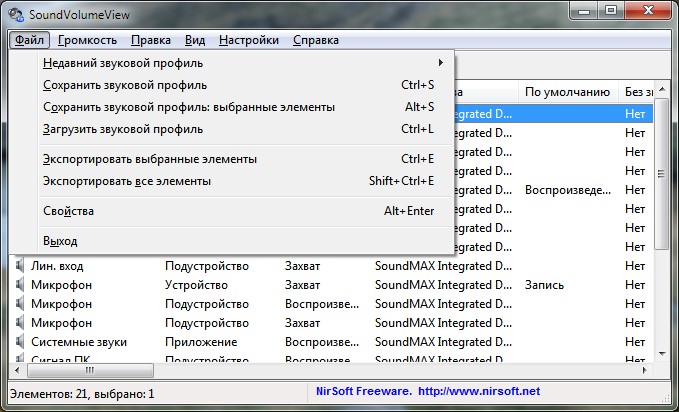Click the Воспроизведе... cell in По умолчанию column

(568, 190)
